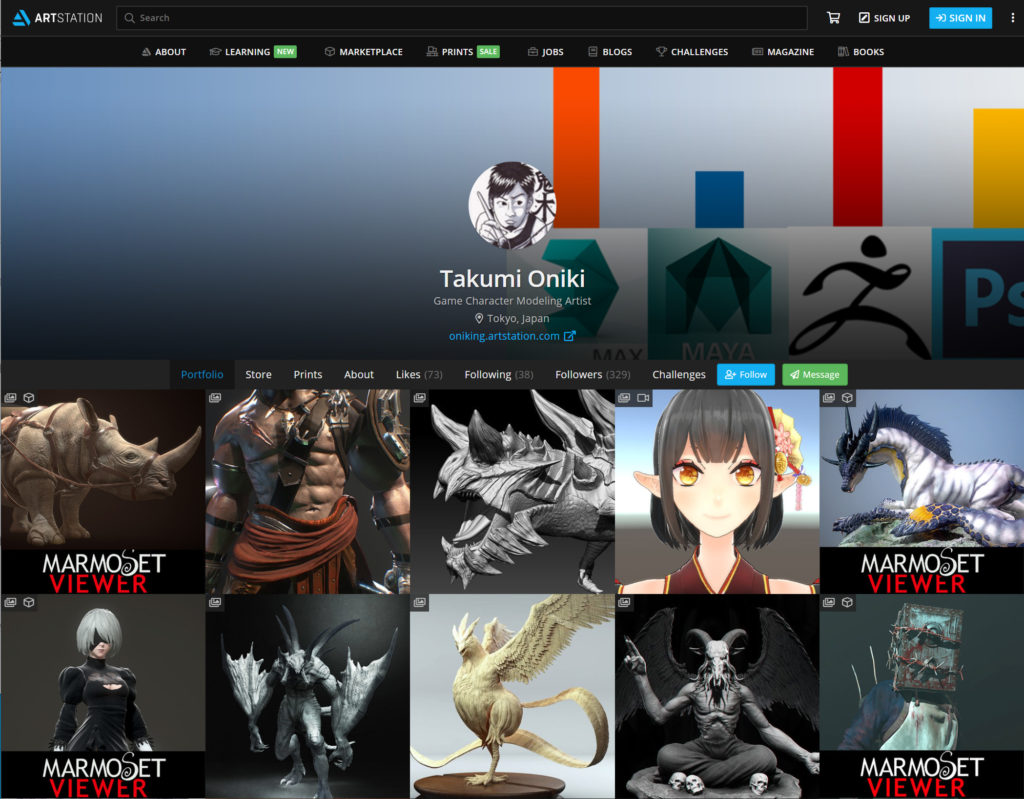1024x799 pixels.
Task: Open the JOBS nav item
Action: click(x=546, y=52)
